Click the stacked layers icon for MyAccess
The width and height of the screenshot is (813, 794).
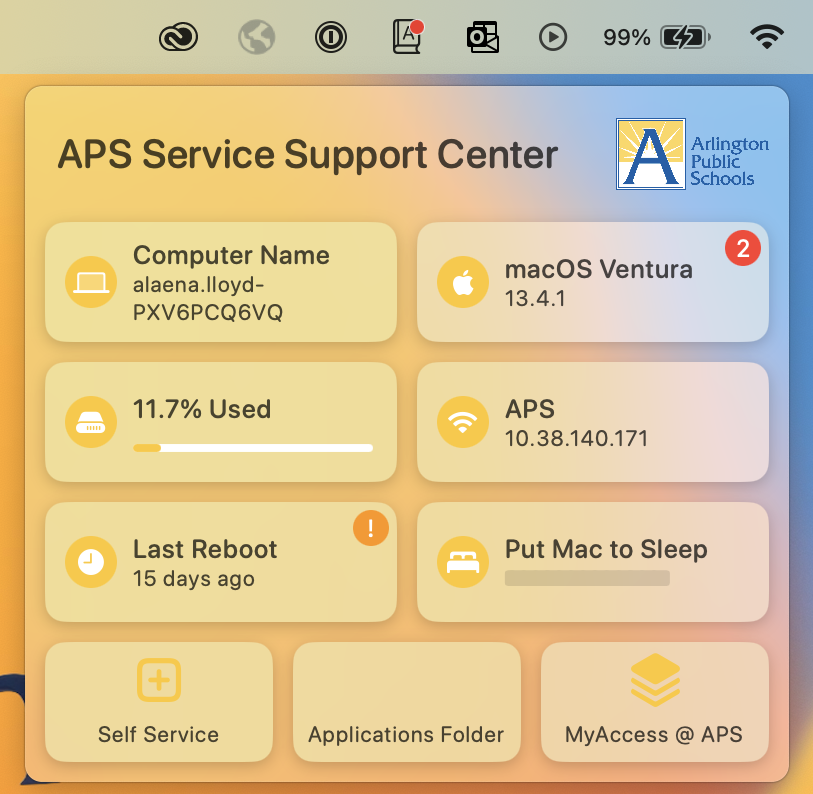click(x=655, y=680)
